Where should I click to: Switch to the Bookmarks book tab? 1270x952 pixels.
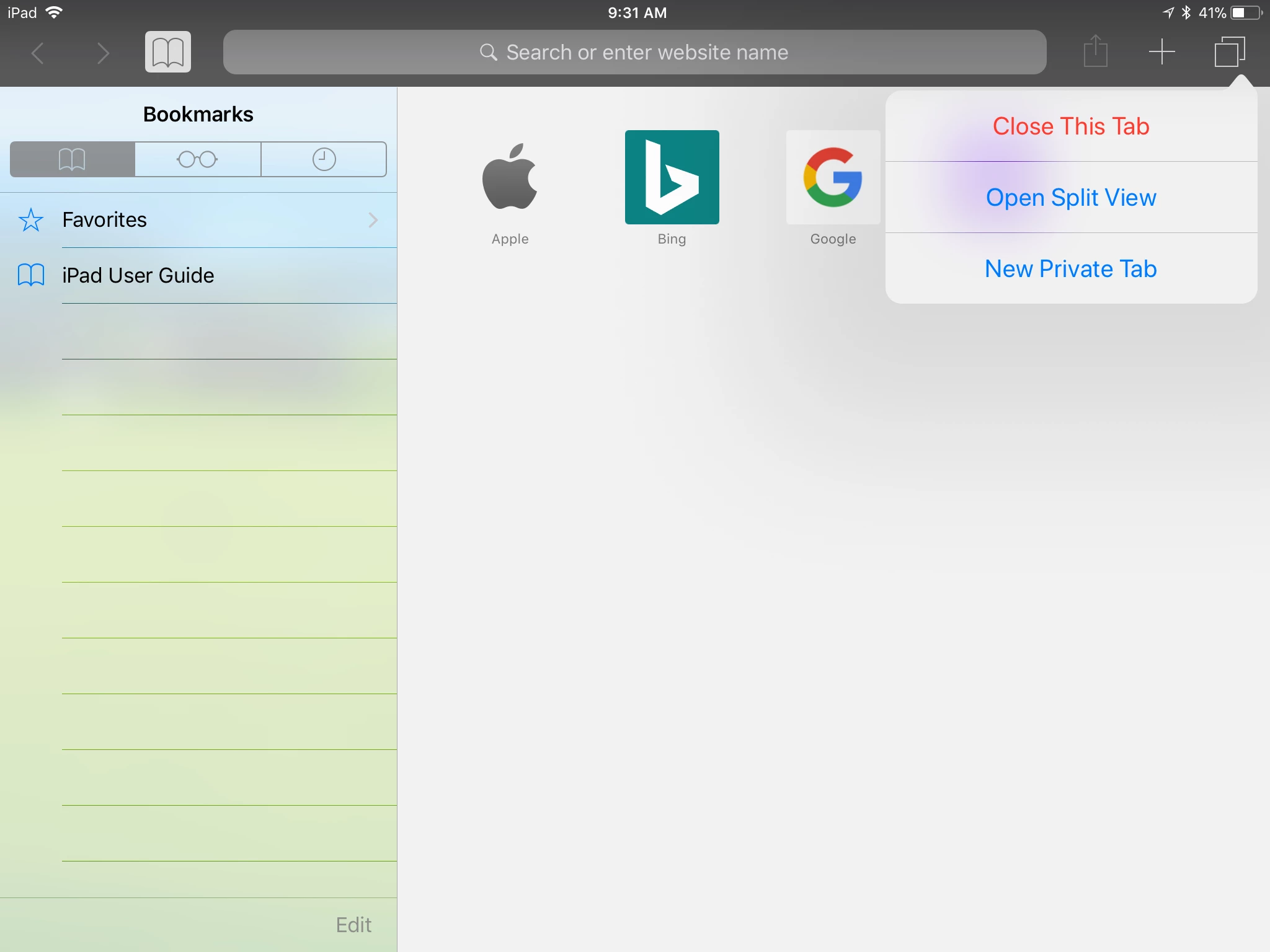pos(73,159)
